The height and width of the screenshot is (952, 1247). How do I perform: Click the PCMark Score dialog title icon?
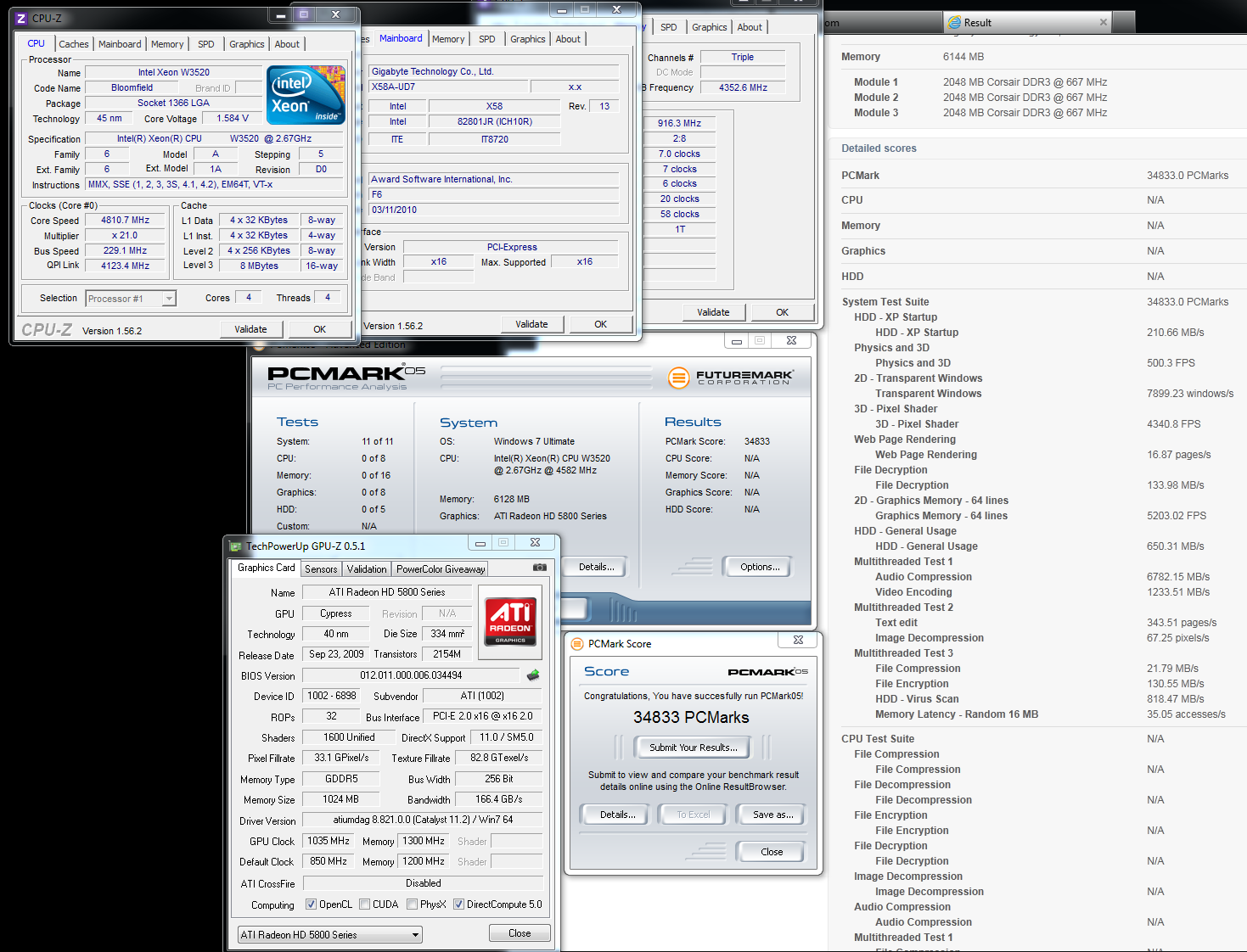(x=577, y=644)
